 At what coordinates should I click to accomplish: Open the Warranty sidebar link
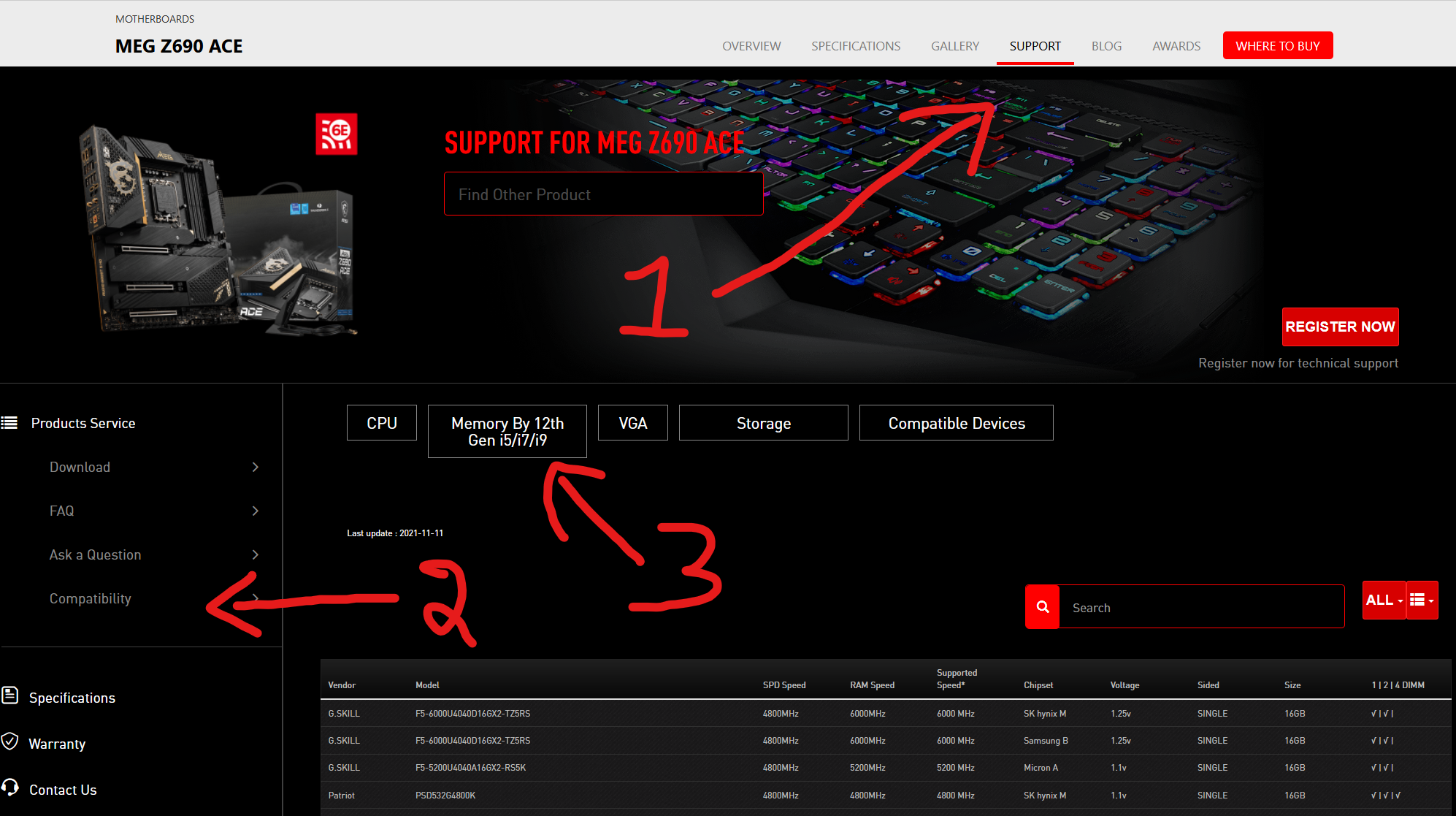tap(57, 744)
